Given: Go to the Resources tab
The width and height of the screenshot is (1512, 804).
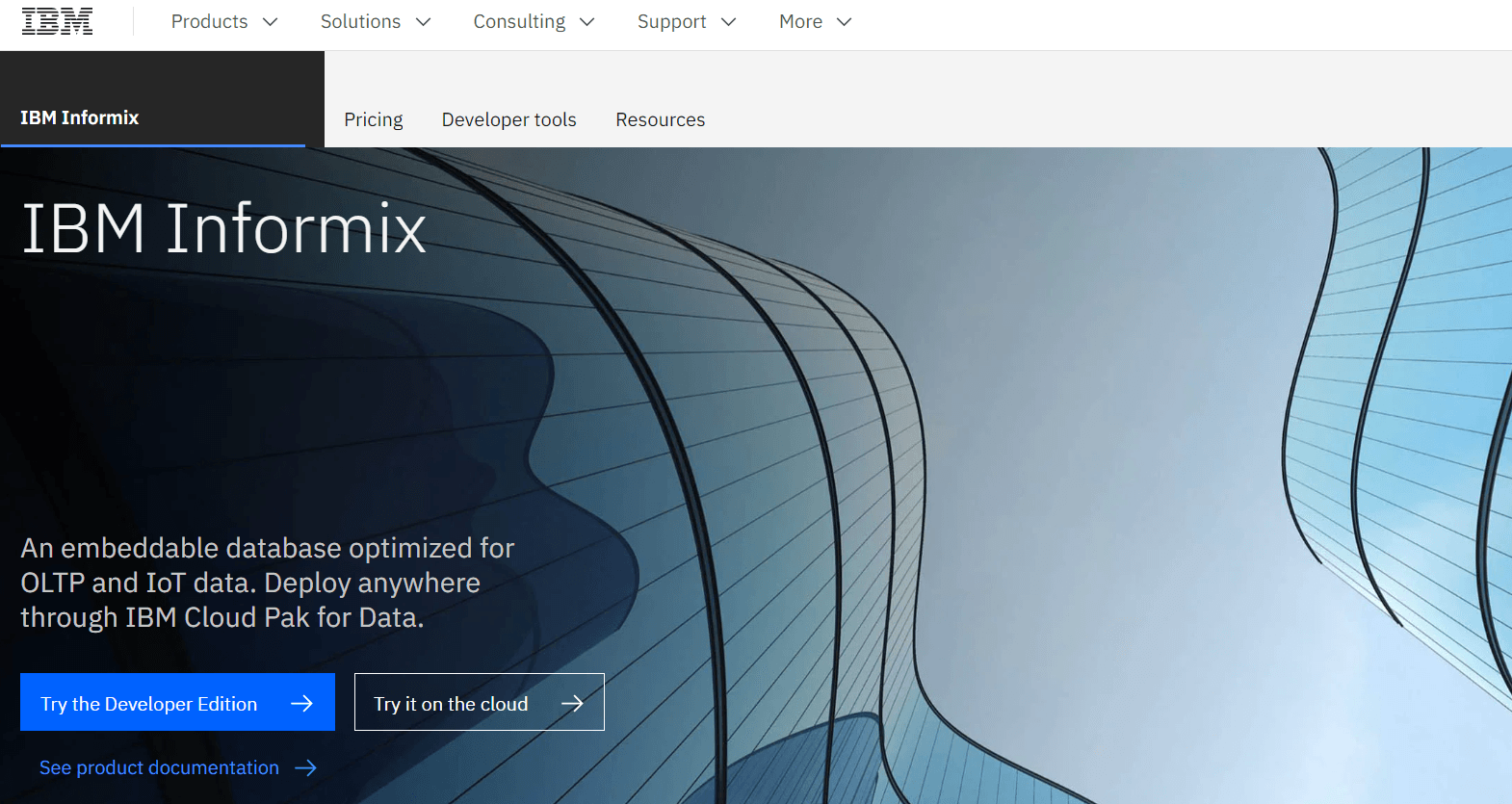Looking at the screenshot, I should click(661, 119).
